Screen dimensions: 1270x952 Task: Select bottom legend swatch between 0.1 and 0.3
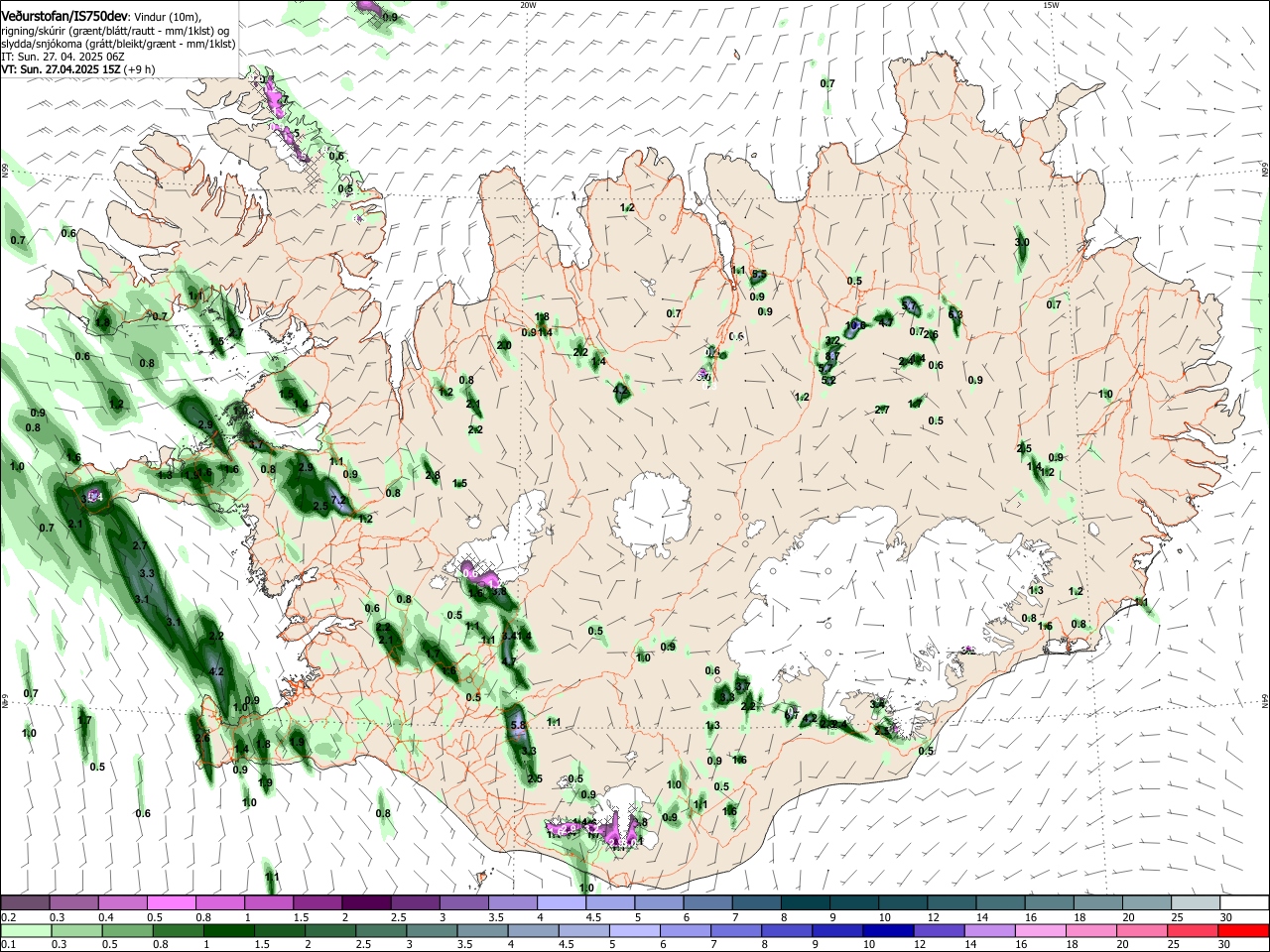pyautogui.click(x=24, y=930)
